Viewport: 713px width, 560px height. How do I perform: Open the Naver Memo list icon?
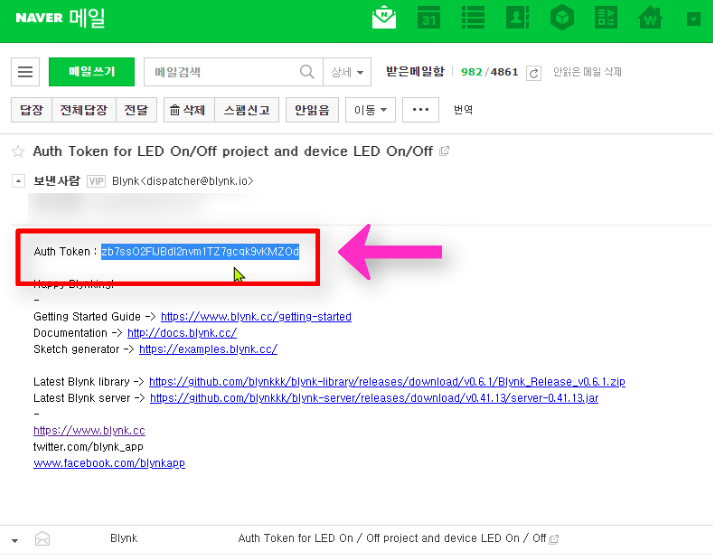pyautogui.click(x=473, y=18)
